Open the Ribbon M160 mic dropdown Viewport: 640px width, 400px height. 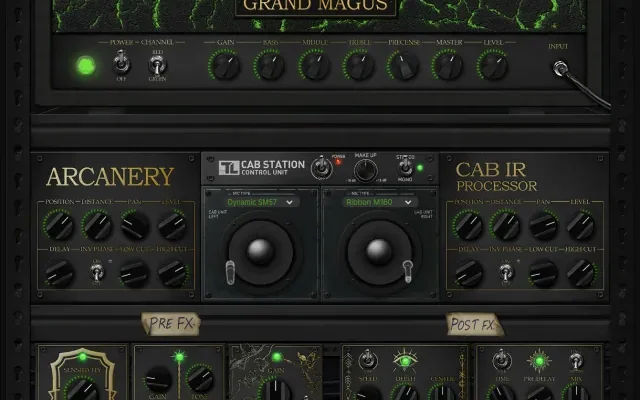tap(379, 201)
